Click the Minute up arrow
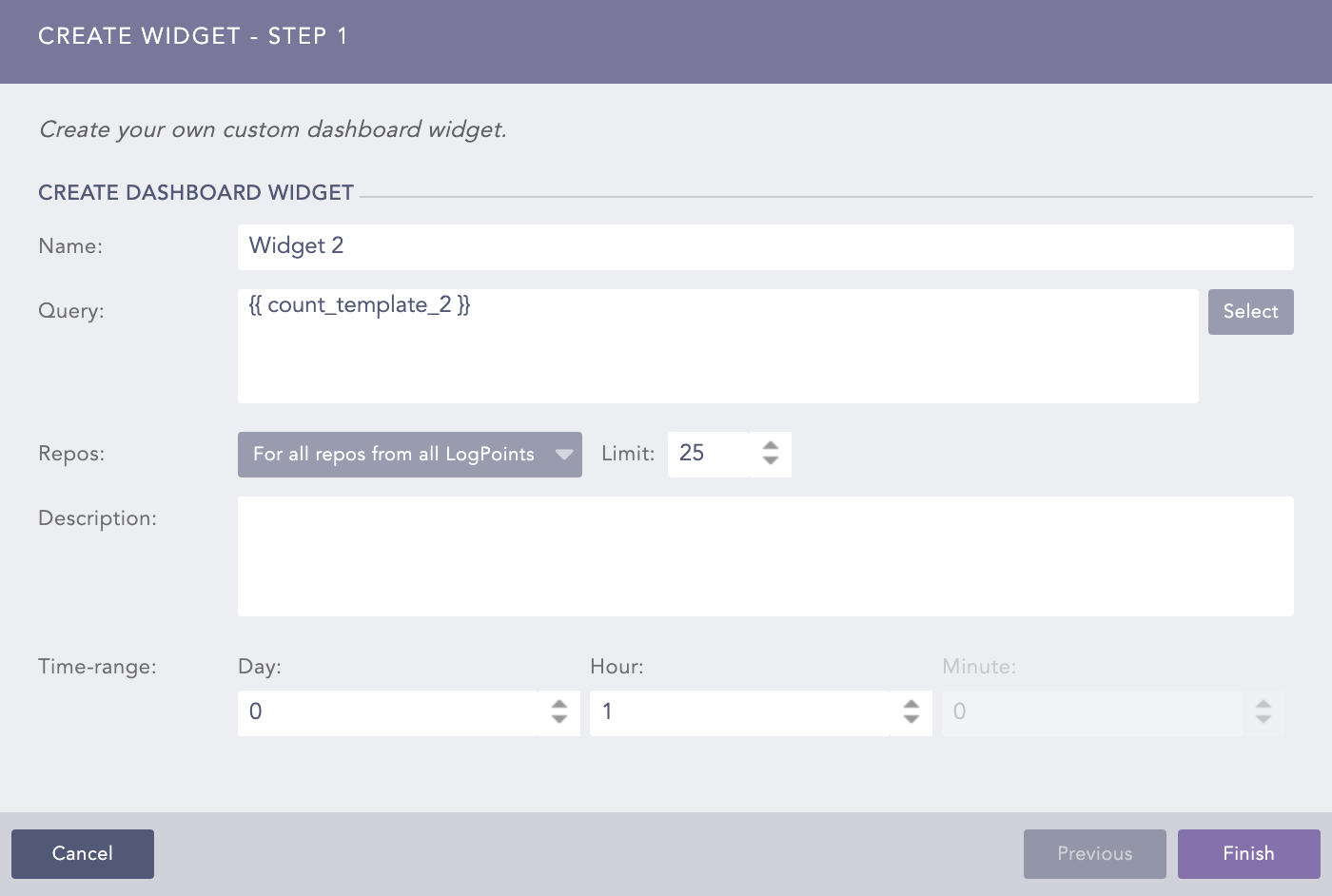Viewport: 1332px width, 896px height. (1263, 705)
